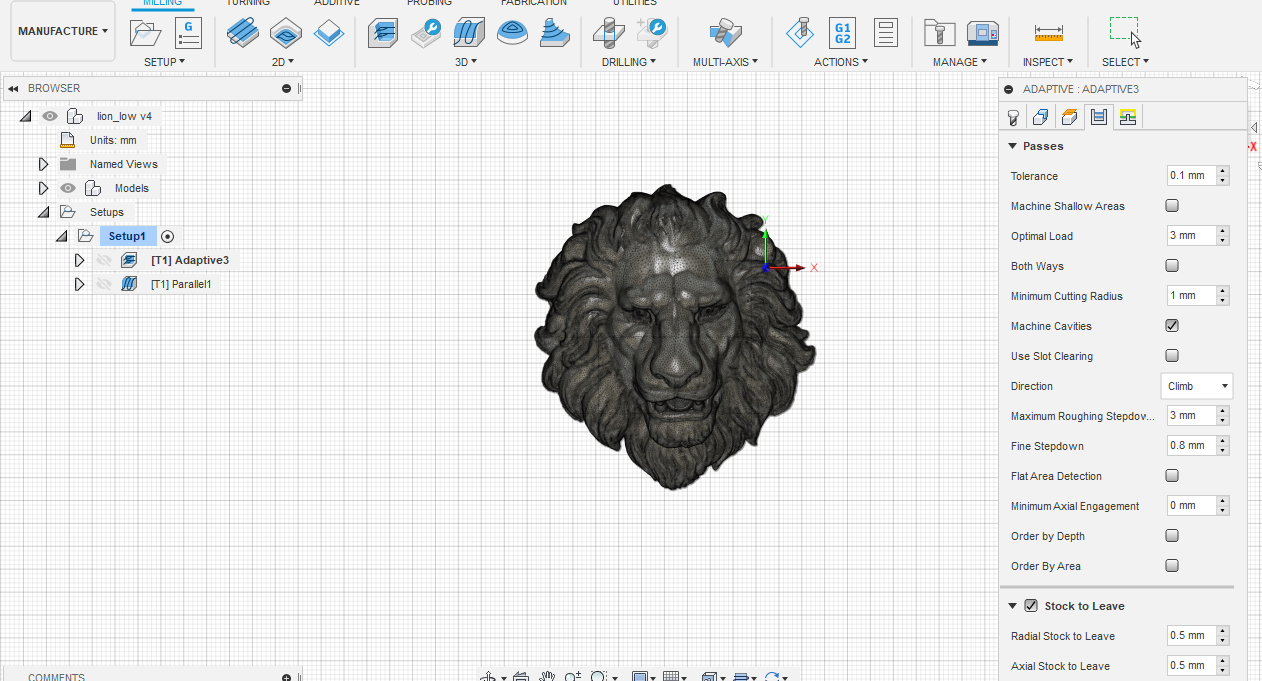Choose the 3D Adaptive Clearing icon

(x=383, y=33)
